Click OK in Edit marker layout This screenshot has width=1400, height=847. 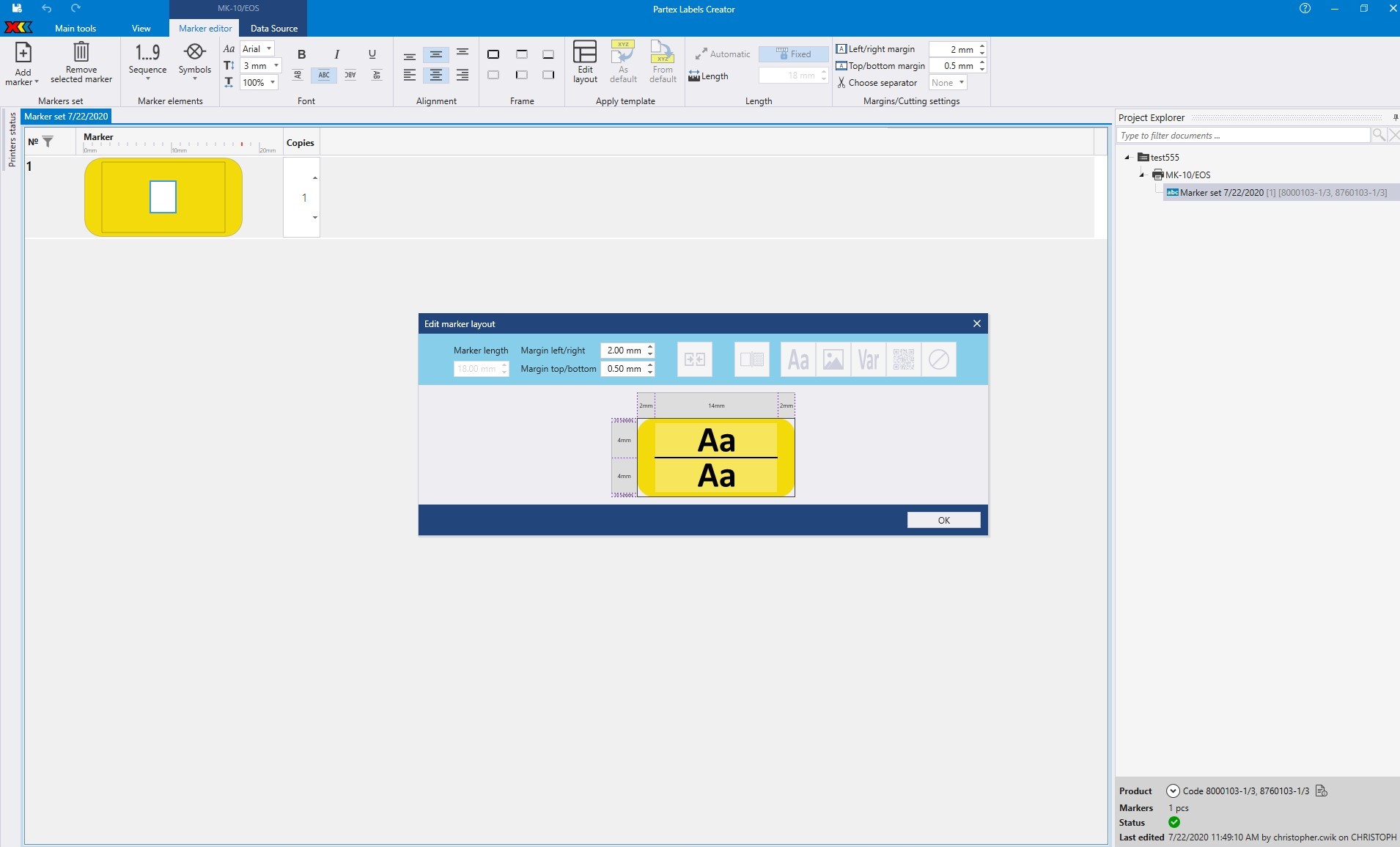(943, 520)
